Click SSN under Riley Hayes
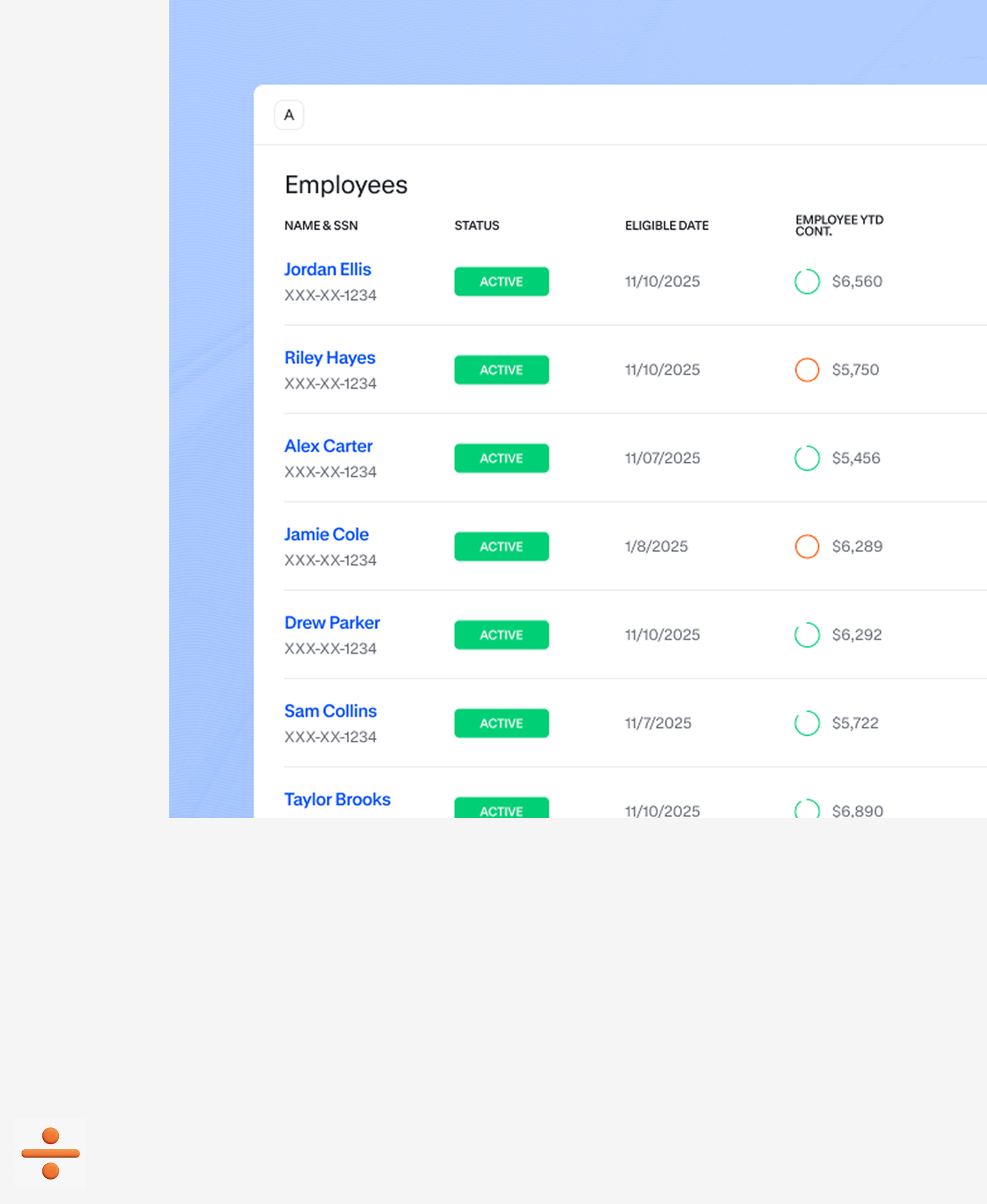The height and width of the screenshot is (1204, 987). point(330,384)
